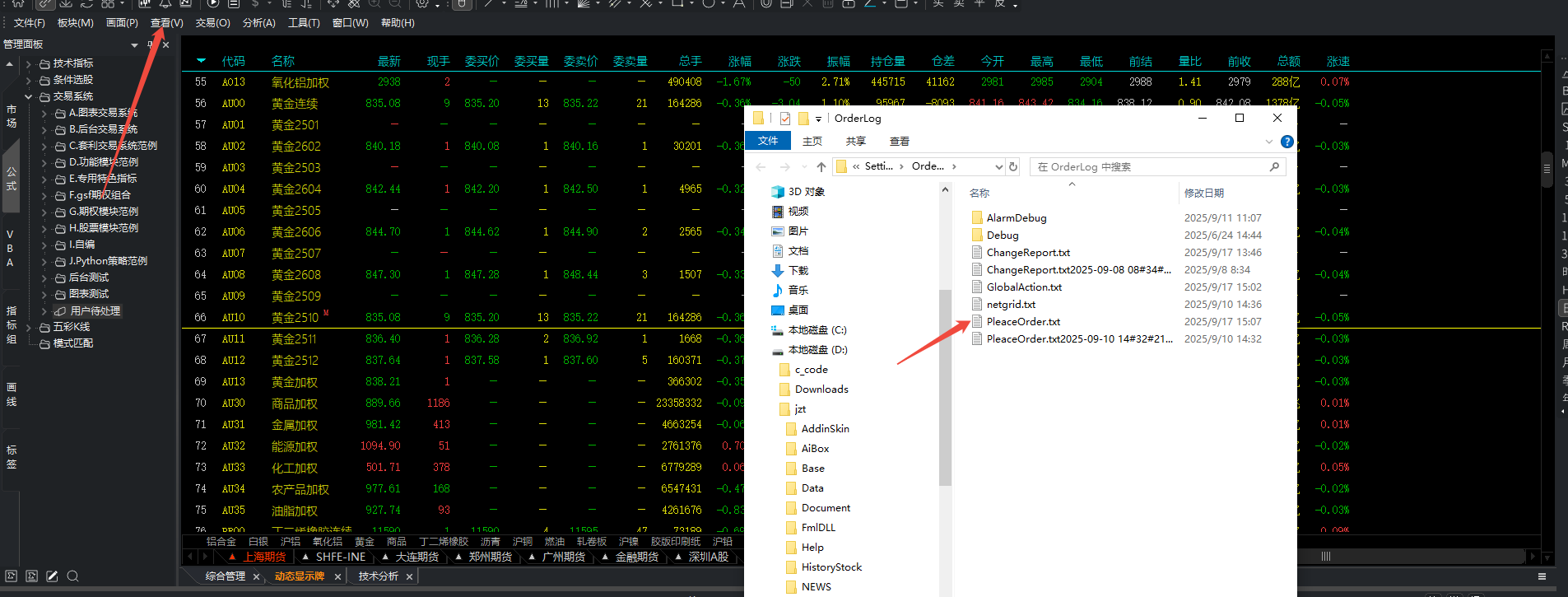Open the 查看(V) menu
Viewport: 1568px width, 597px height.
(x=166, y=23)
